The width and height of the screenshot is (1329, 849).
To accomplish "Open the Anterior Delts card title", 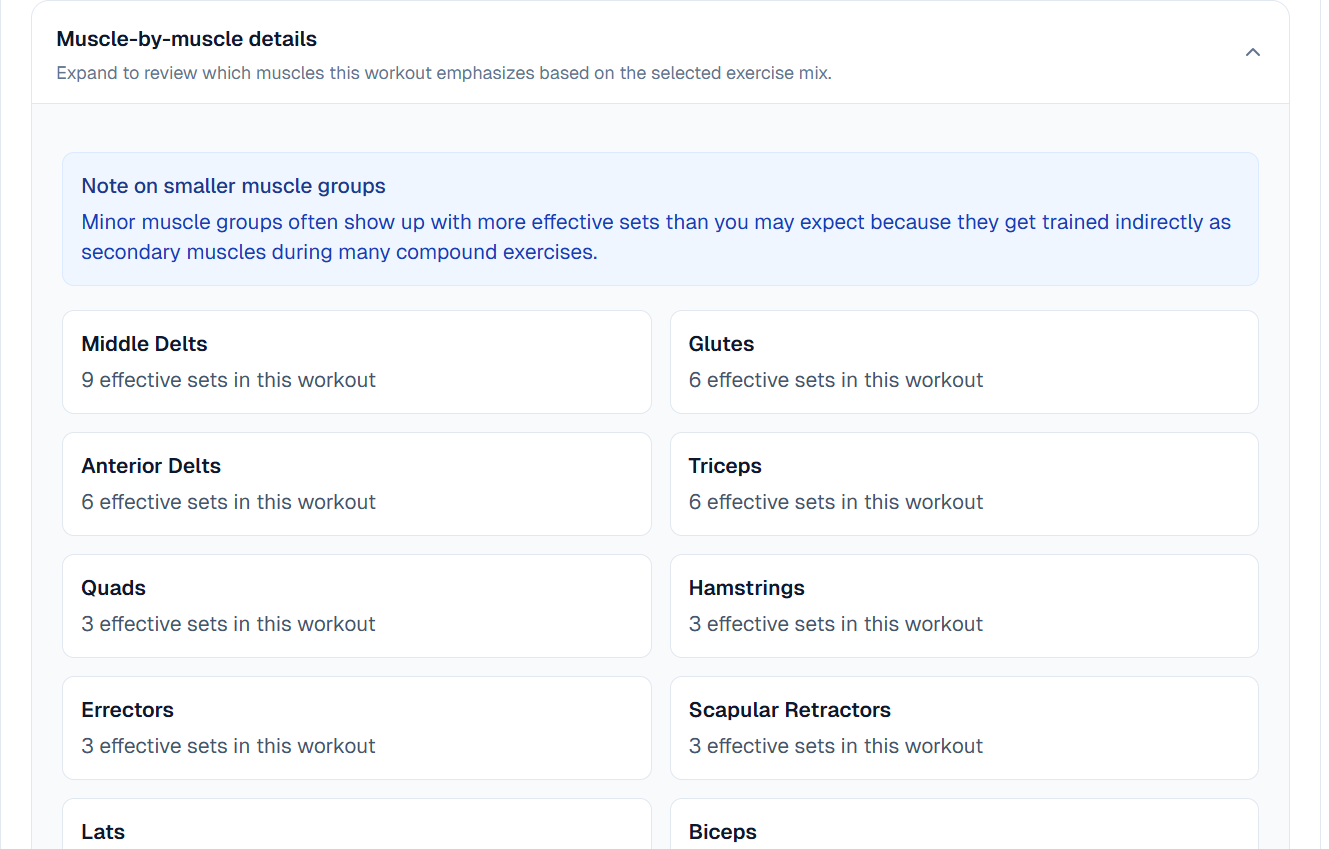I will [151, 466].
